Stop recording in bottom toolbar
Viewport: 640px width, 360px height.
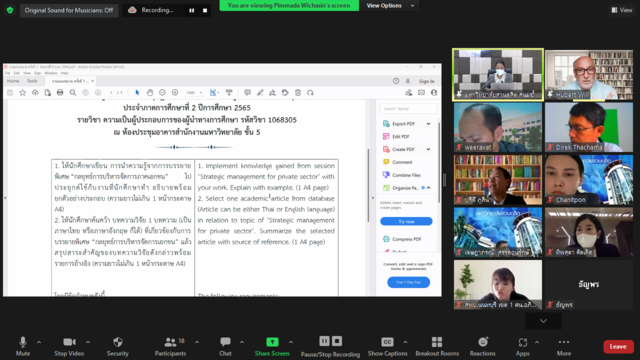(337, 341)
